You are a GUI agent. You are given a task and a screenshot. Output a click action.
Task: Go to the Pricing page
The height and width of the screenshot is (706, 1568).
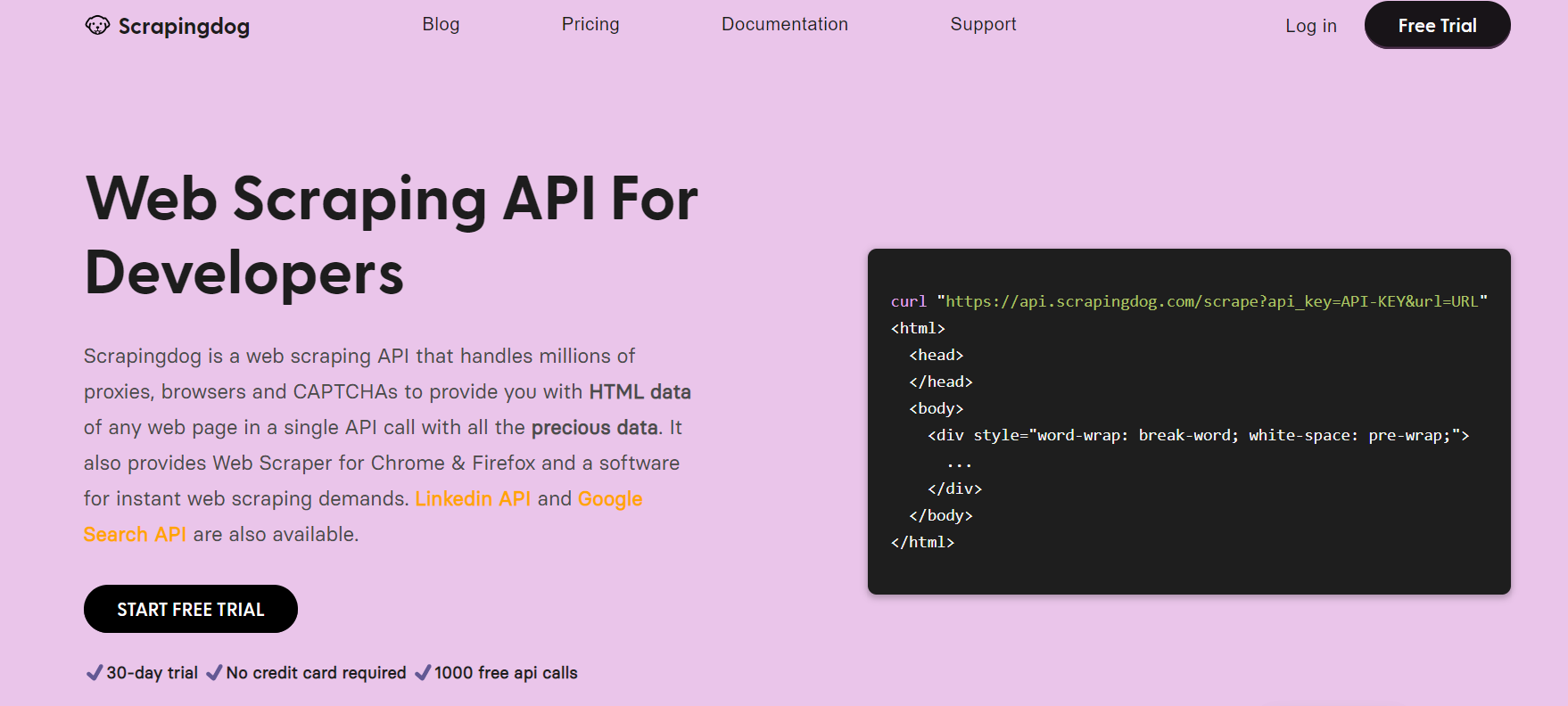coord(590,24)
